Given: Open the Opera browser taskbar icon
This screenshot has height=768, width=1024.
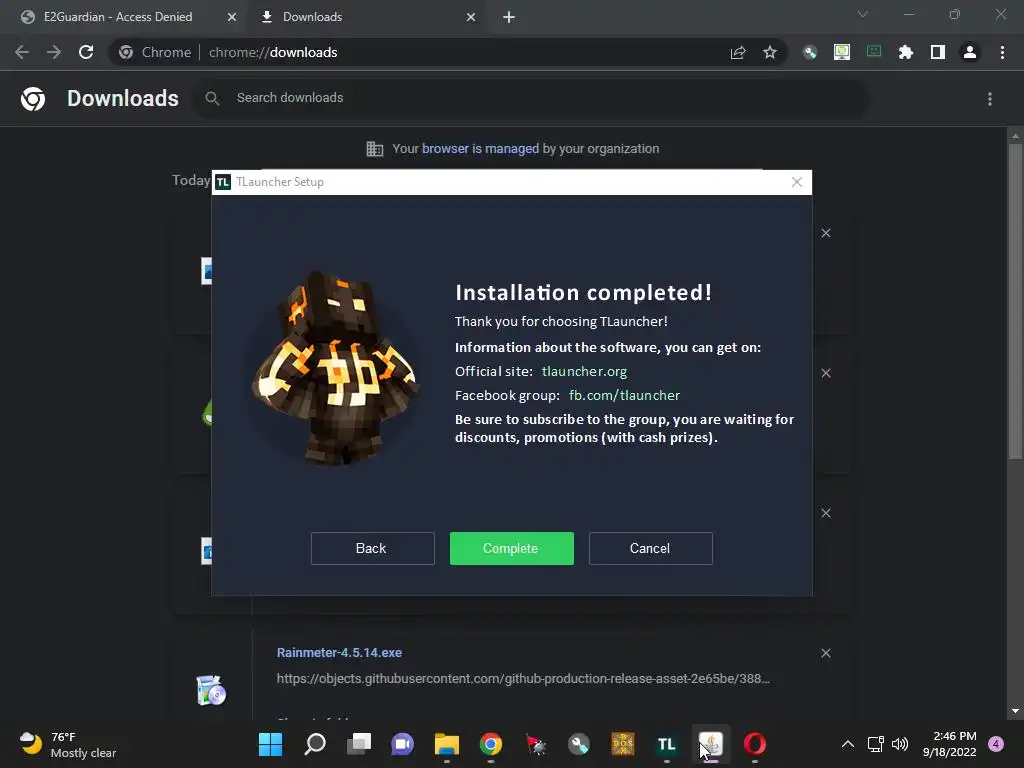Looking at the screenshot, I should [754, 744].
